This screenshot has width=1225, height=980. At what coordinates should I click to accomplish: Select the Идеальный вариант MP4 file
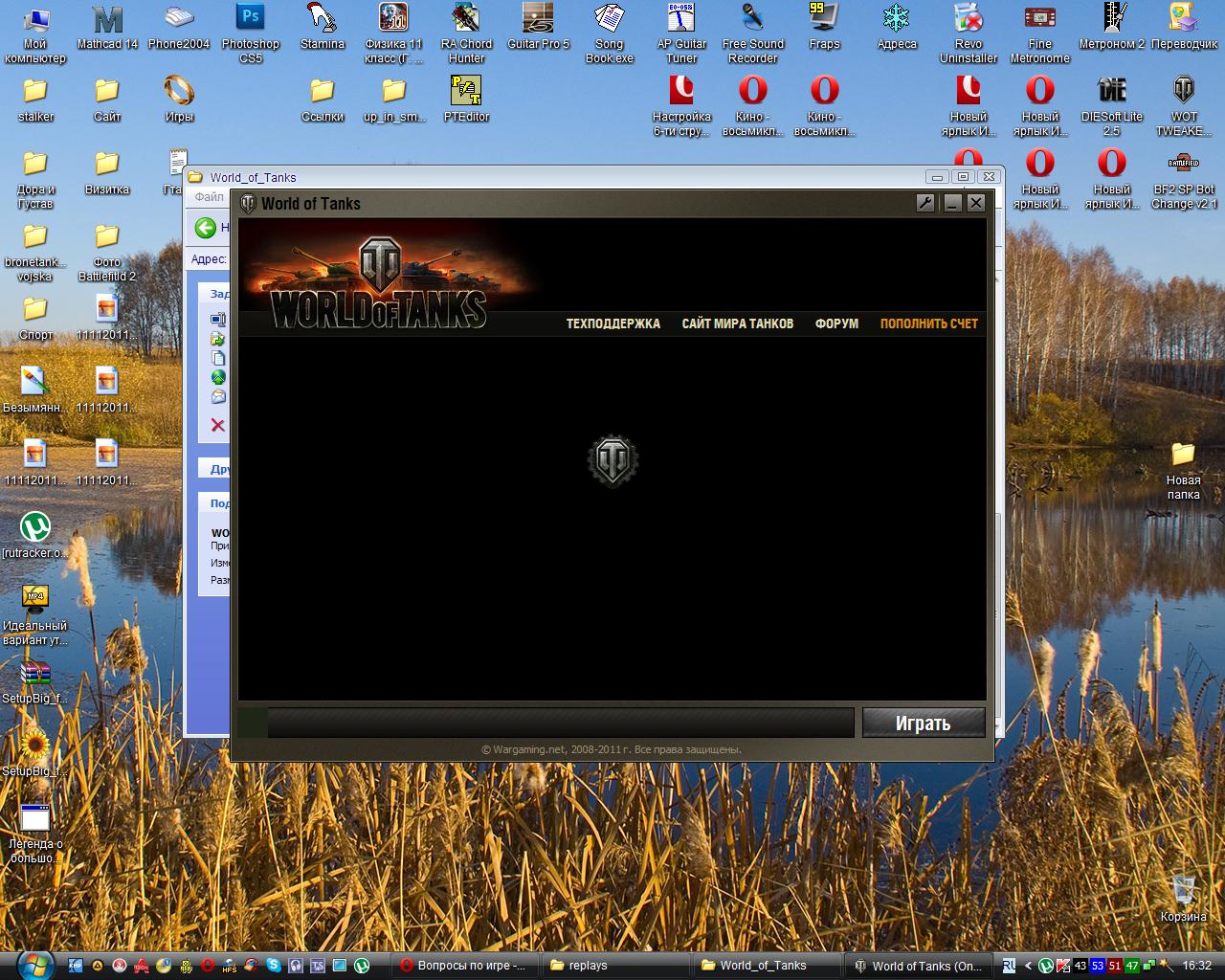click(x=35, y=616)
